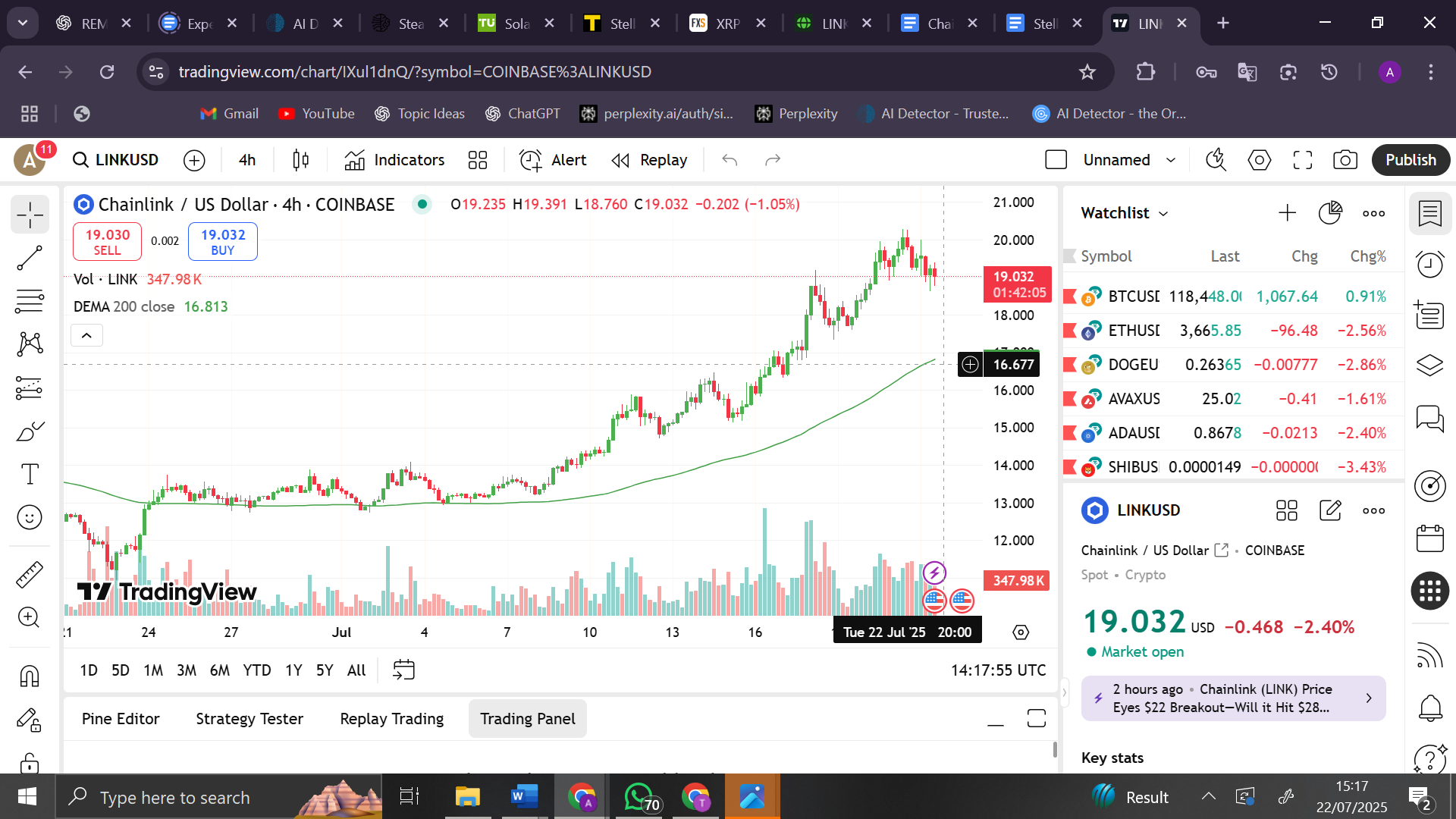The height and width of the screenshot is (819, 1456).
Task: Open Word from the taskbar
Action: tap(524, 797)
